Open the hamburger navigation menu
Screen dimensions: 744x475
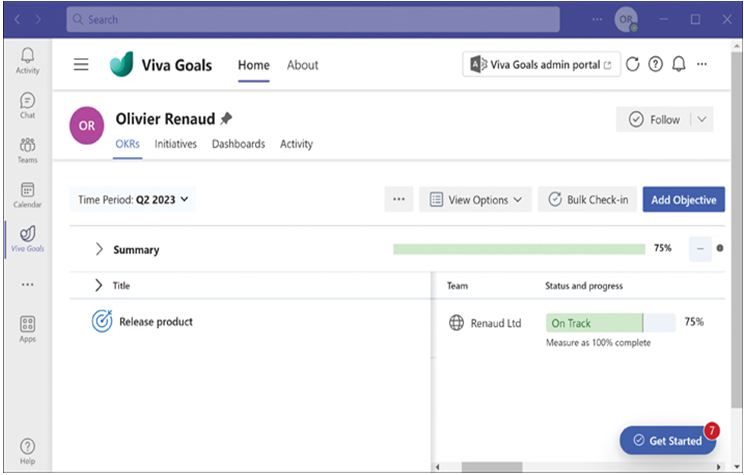[81, 64]
